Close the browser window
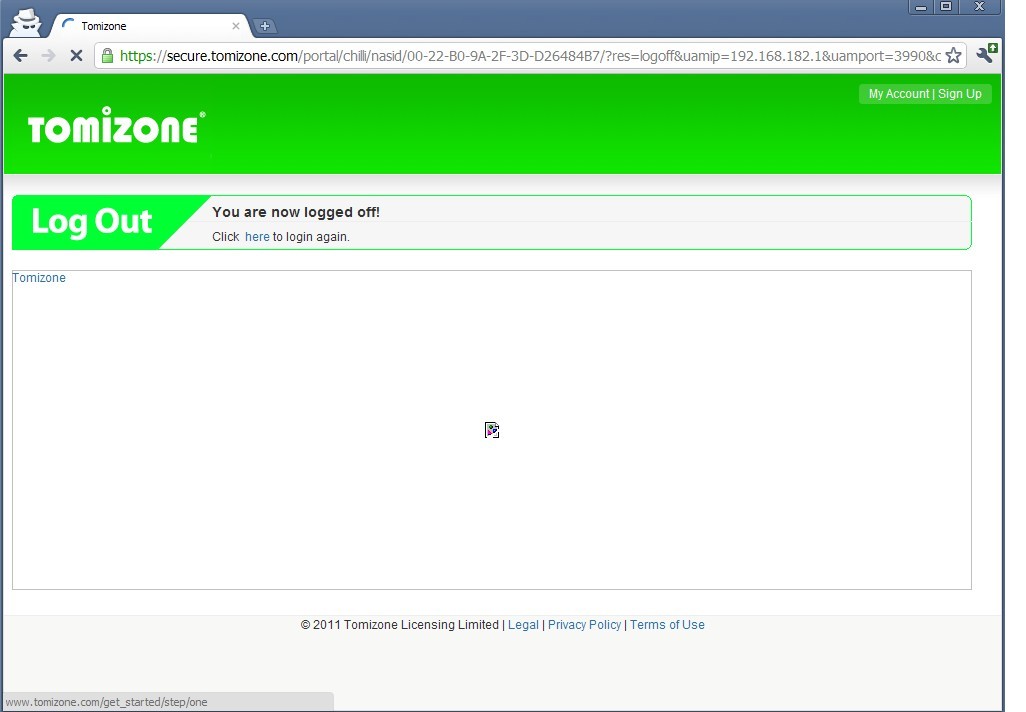 (x=980, y=7)
